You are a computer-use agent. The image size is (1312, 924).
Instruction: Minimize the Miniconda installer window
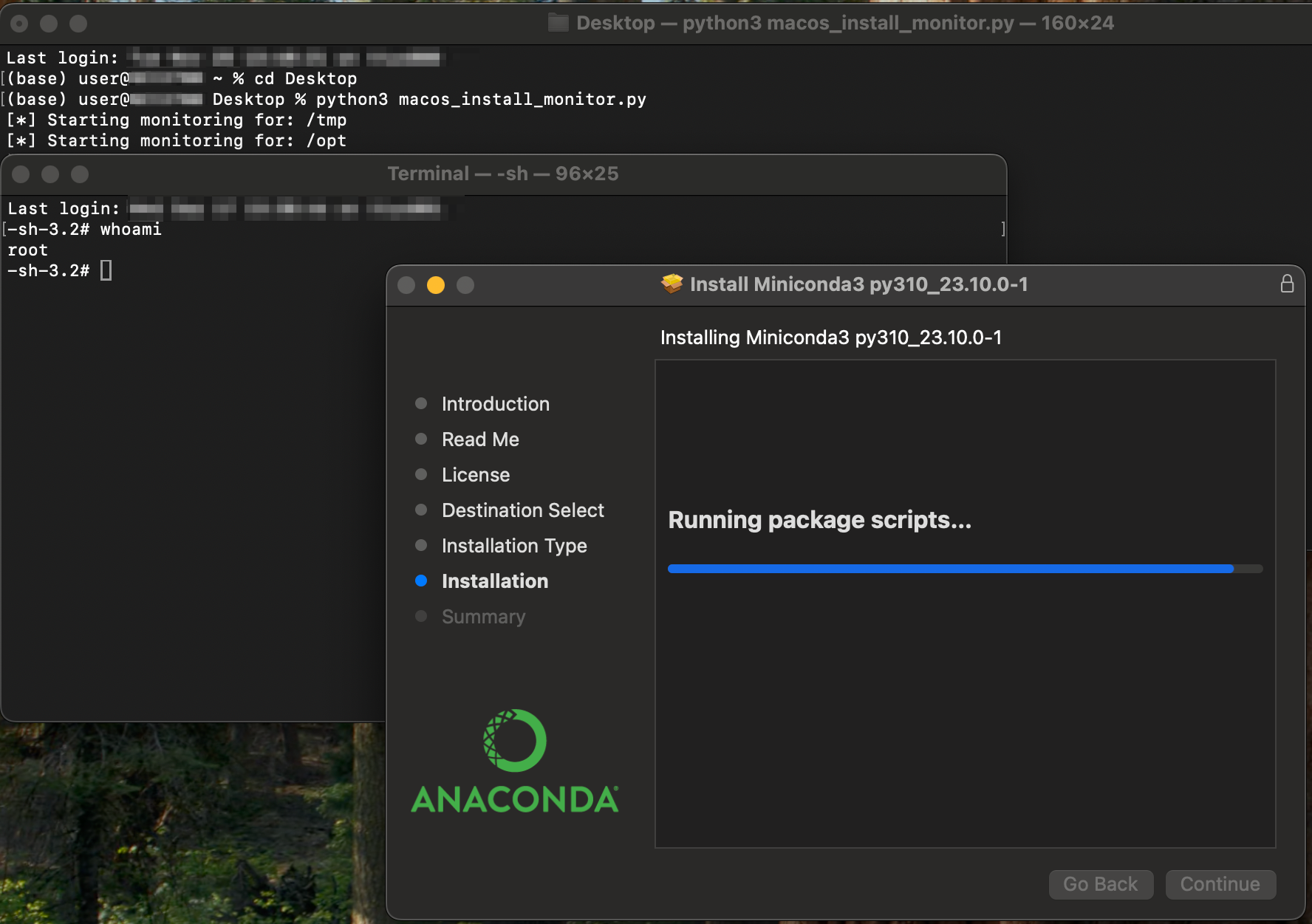tap(436, 285)
